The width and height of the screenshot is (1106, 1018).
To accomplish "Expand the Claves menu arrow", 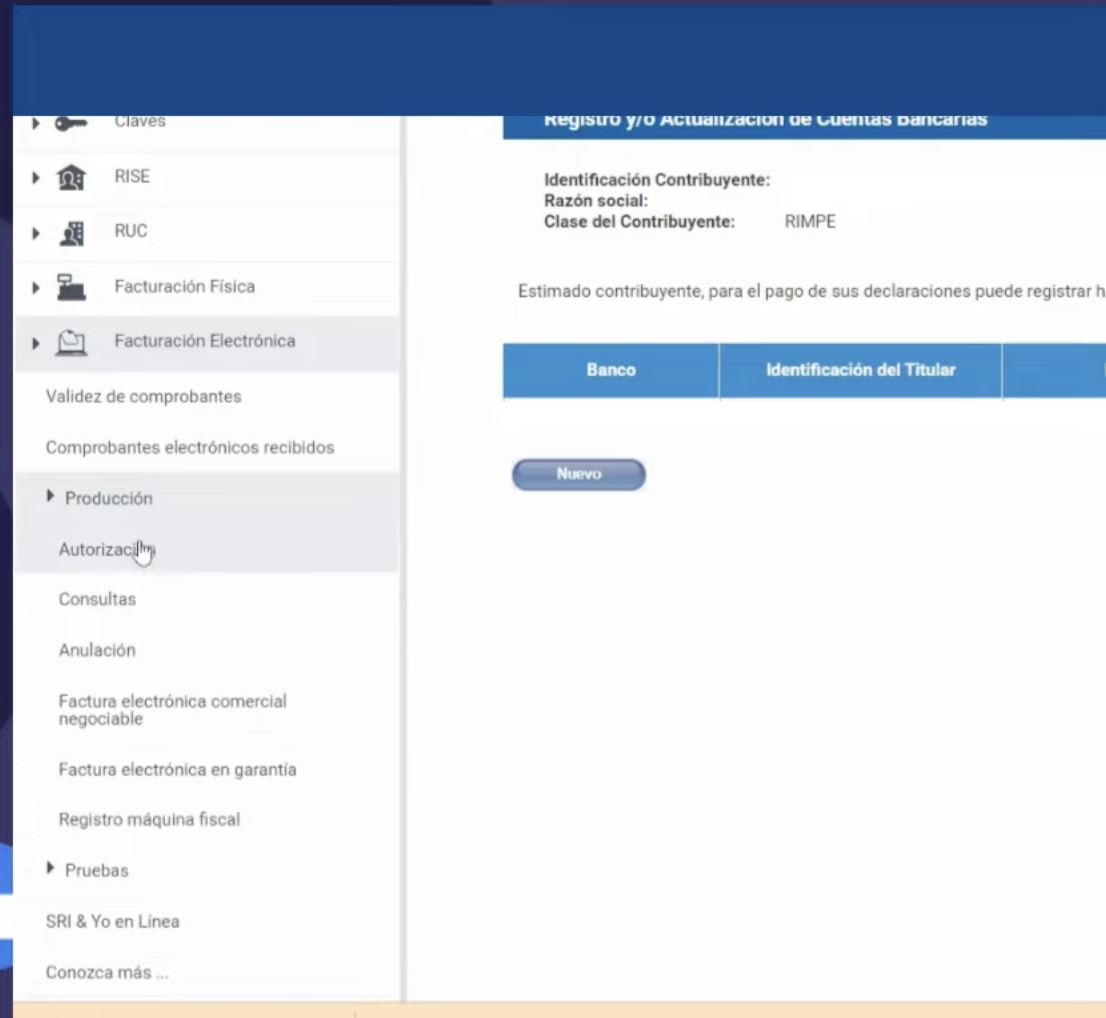I will (35, 123).
